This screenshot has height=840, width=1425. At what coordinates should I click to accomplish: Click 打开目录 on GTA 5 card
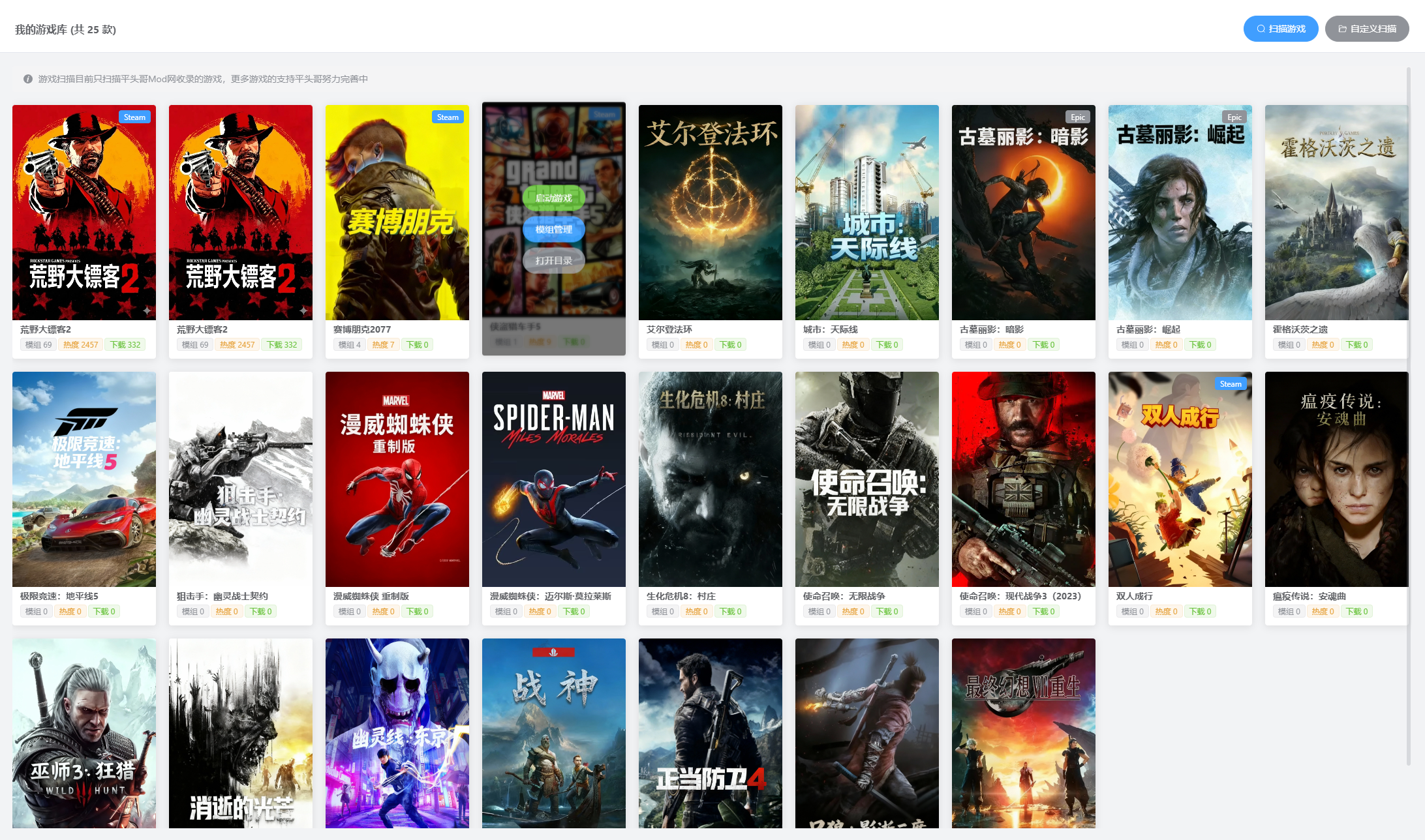click(x=553, y=260)
